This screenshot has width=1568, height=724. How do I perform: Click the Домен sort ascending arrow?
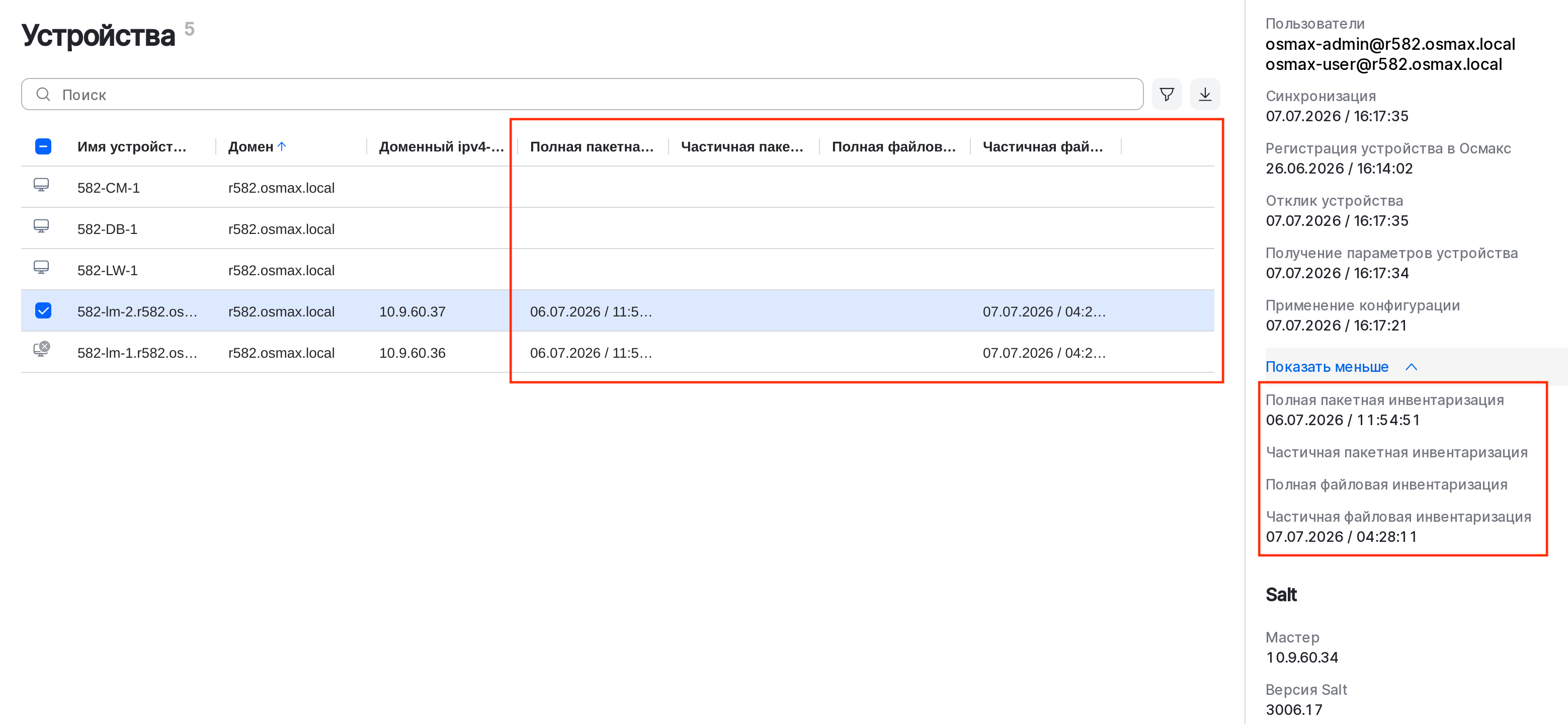[282, 146]
